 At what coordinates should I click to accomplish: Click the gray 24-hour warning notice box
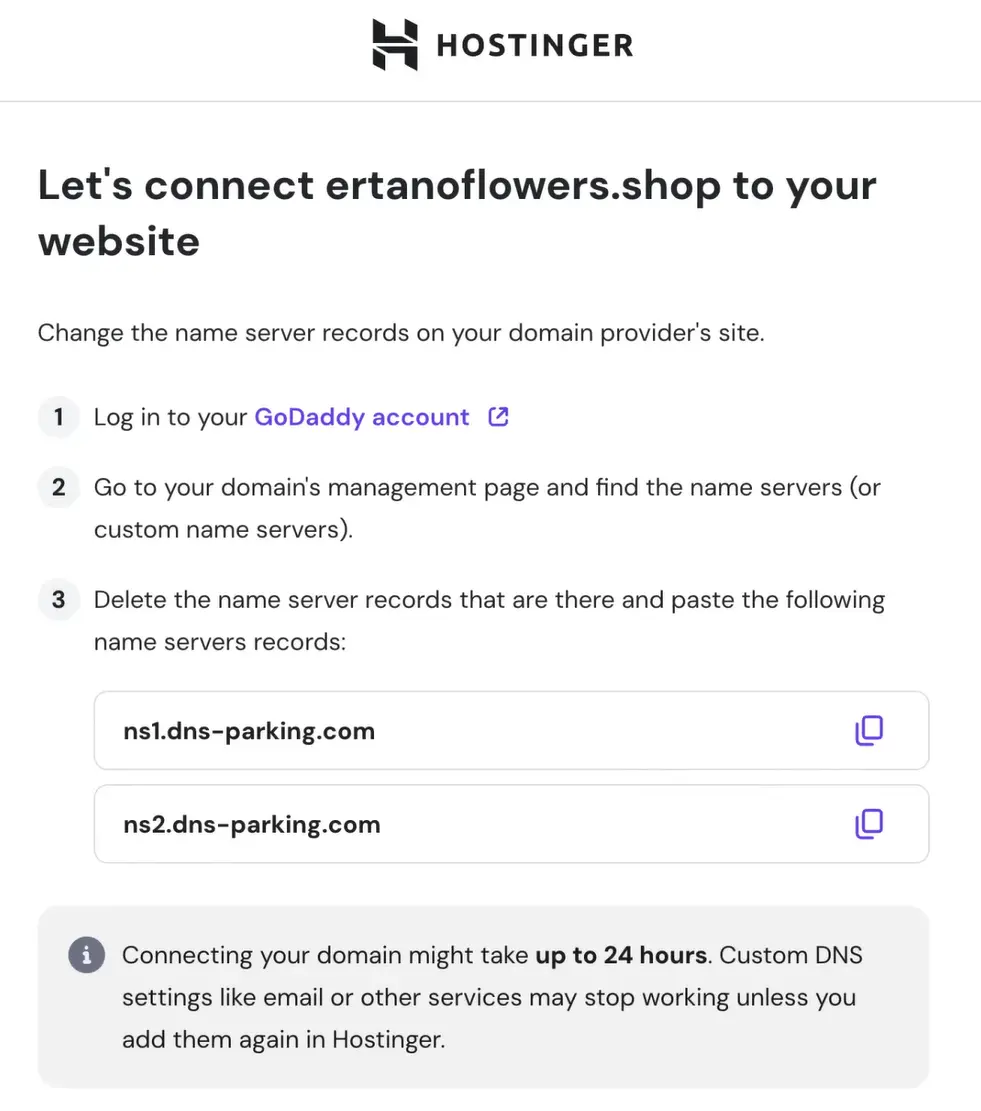[484, 996]
